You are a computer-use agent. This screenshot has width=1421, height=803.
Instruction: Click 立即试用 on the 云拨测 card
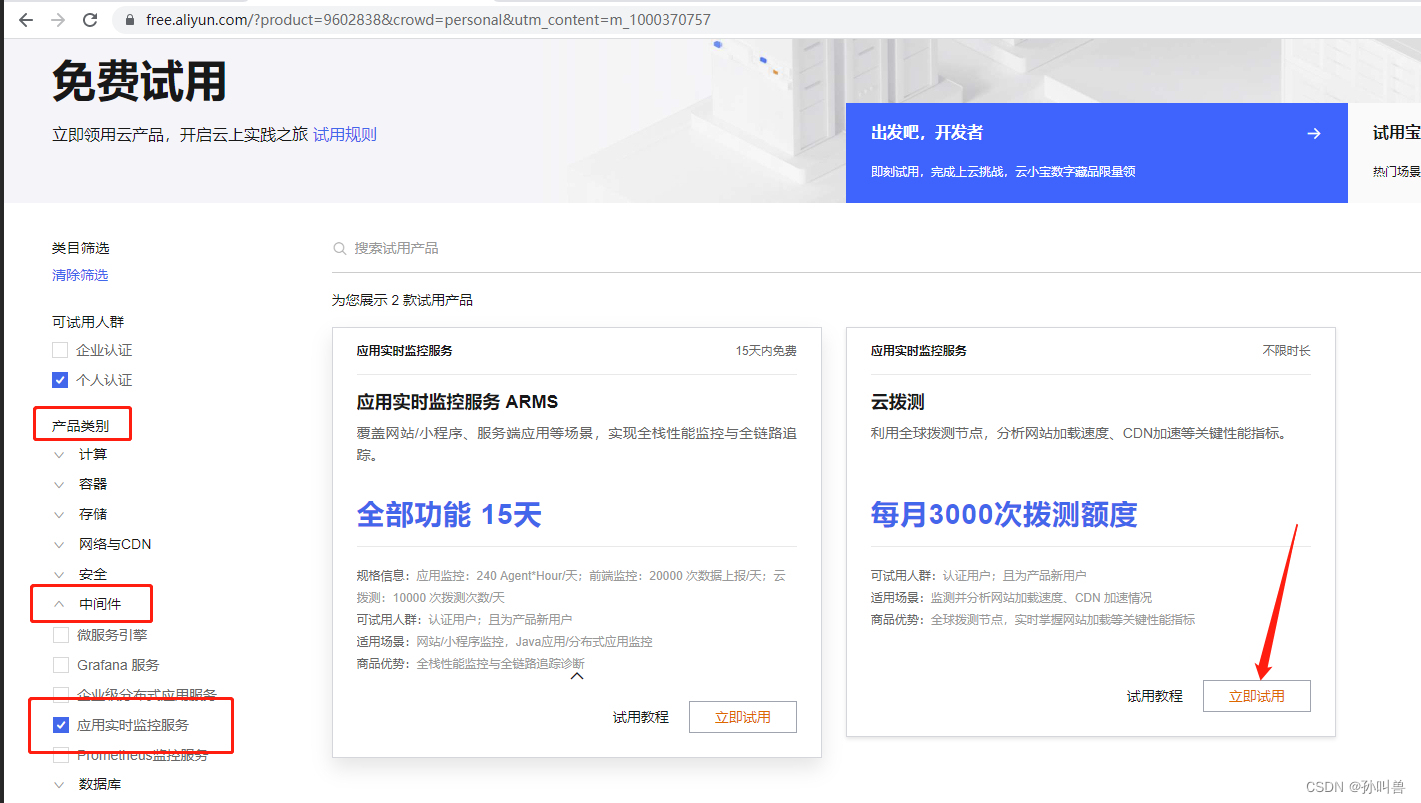1257,696
